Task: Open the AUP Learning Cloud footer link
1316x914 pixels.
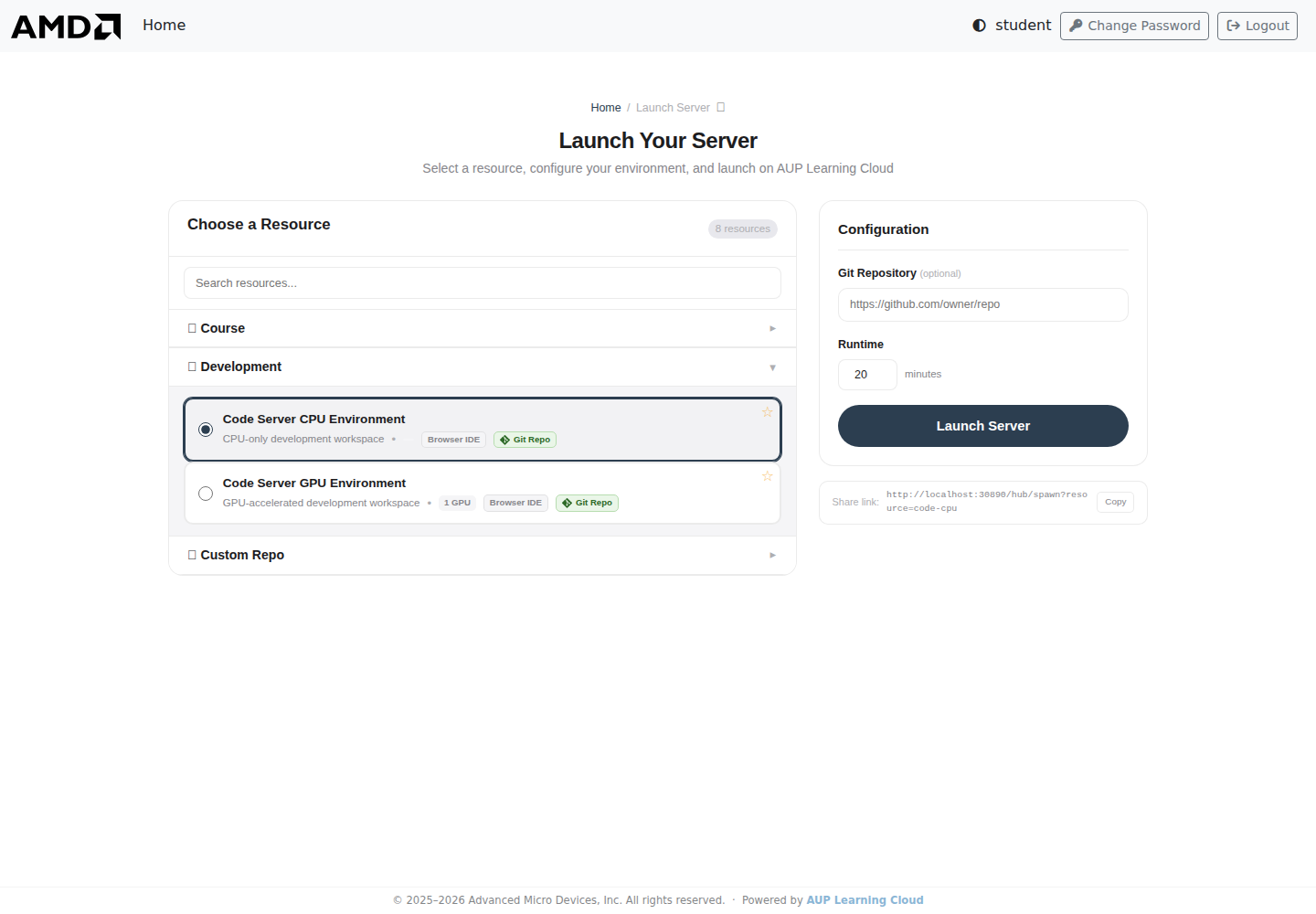Action: pos(865,900)
